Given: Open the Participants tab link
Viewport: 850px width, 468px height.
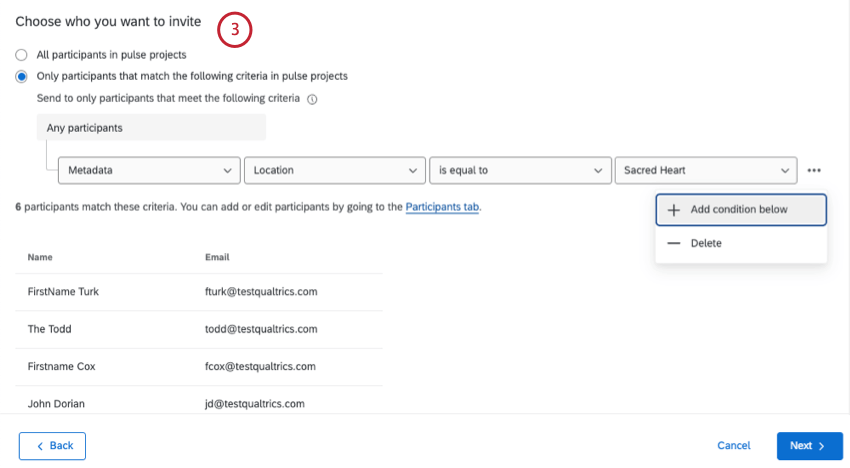Looking at the screenshot, I should 443,207.
